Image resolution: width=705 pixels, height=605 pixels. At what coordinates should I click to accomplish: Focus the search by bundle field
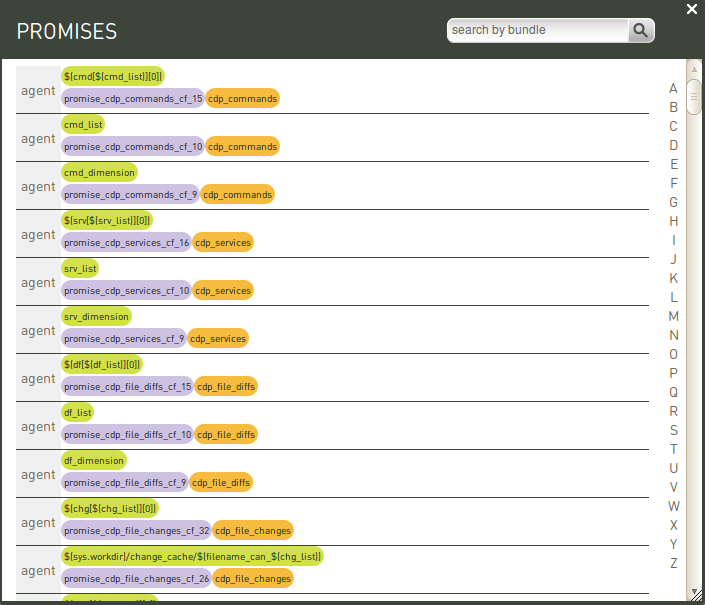click(538, 31)
